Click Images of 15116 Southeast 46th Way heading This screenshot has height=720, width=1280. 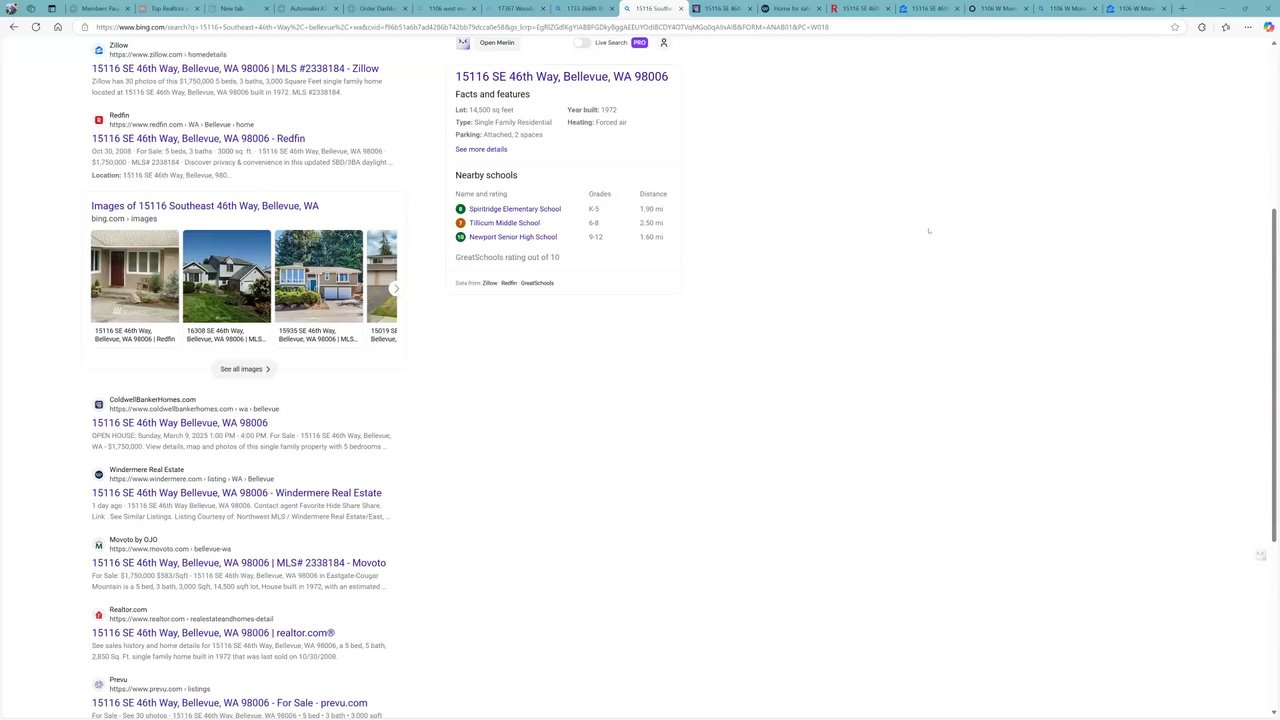click(x=205, y=206)
